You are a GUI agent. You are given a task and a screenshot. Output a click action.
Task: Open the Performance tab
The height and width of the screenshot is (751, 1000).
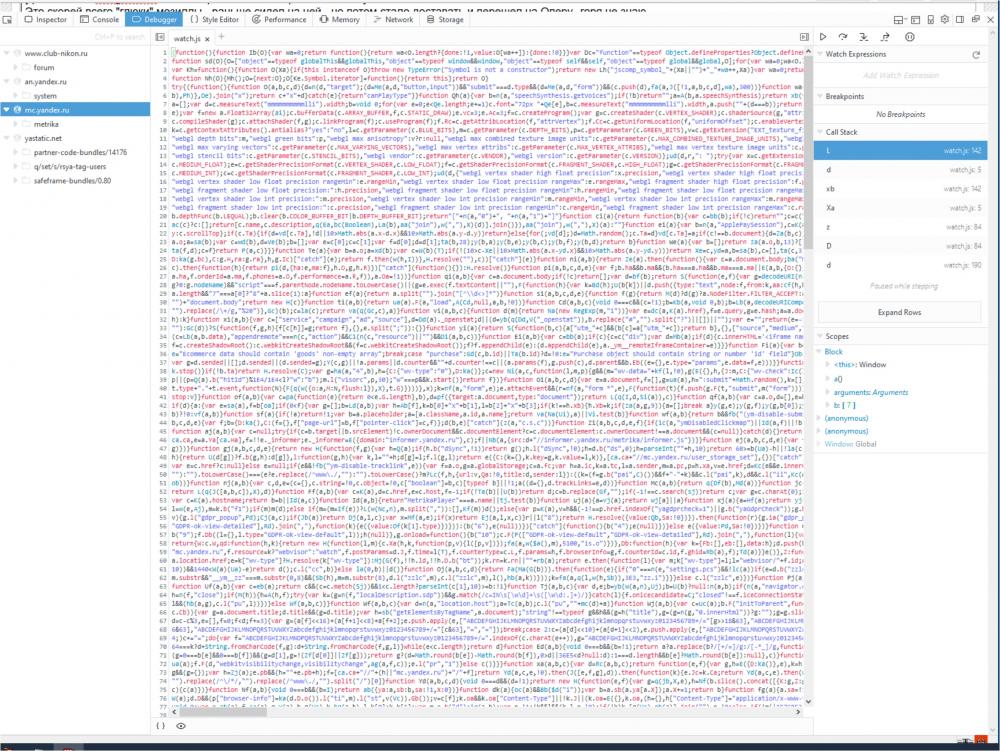pyautogui.click(x=279, y=20)
